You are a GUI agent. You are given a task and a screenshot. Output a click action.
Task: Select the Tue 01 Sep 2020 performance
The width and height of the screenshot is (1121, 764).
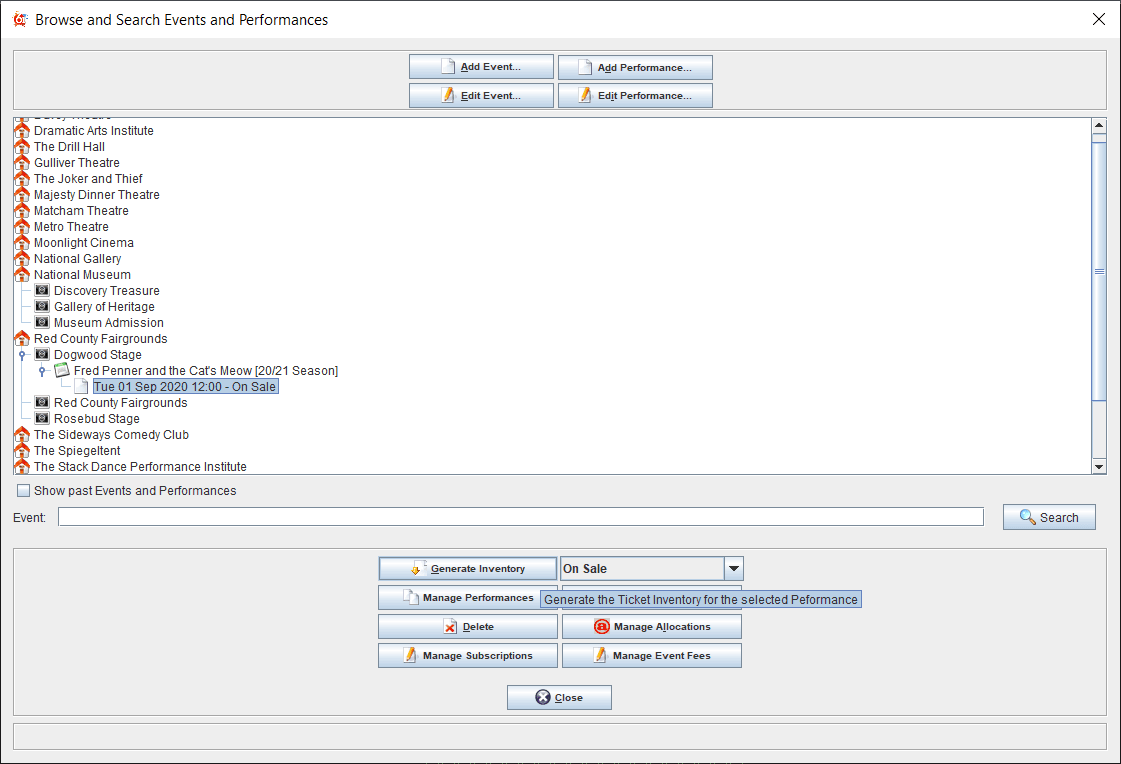tap(185, 387)
